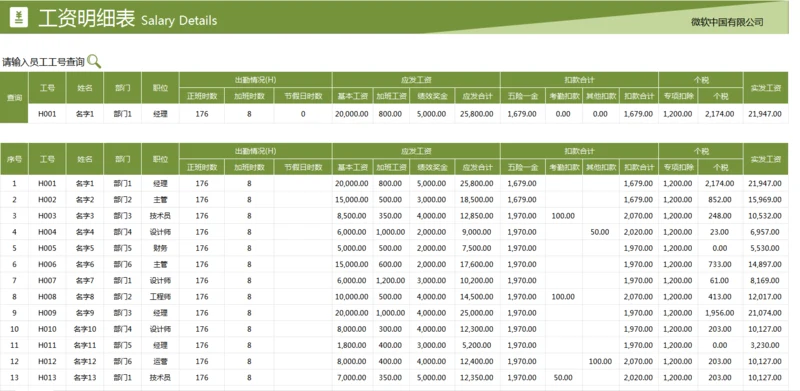800x391 pixels.
Task: Select gross total 25,000.00
Action: click(477, 313)
